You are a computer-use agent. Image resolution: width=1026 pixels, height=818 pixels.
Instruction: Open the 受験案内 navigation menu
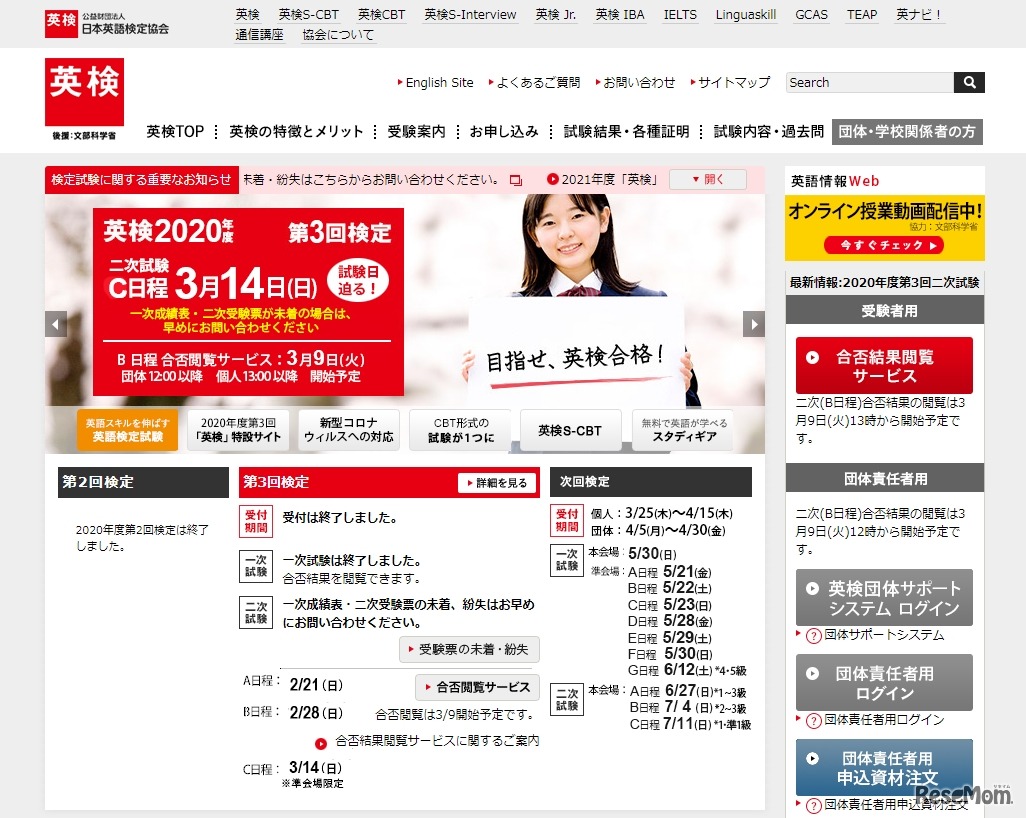(x=416, y=130)
